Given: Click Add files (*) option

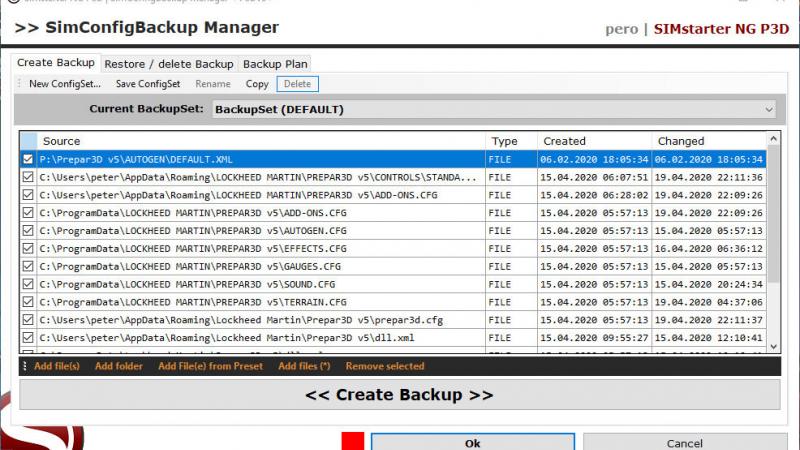Looking at the screenshot, I should (304, 366).
